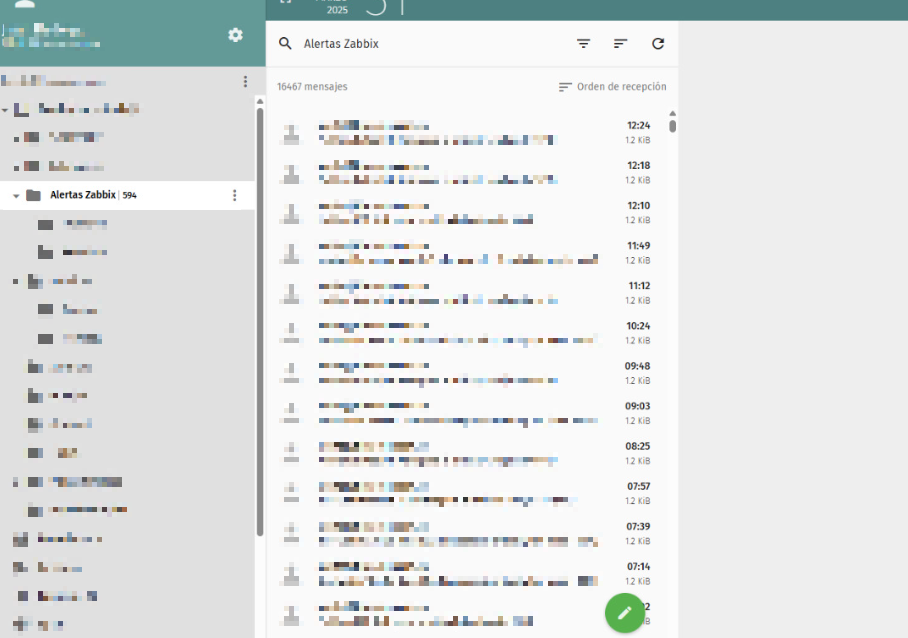Screen dimensions: 908x638
Task: Open the account three-dot options menu
Action: (245, 81)
